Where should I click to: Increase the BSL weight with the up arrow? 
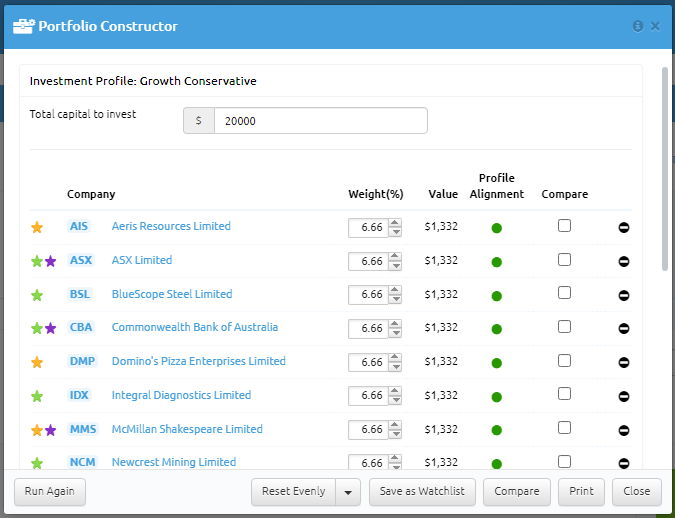point(395,290)
